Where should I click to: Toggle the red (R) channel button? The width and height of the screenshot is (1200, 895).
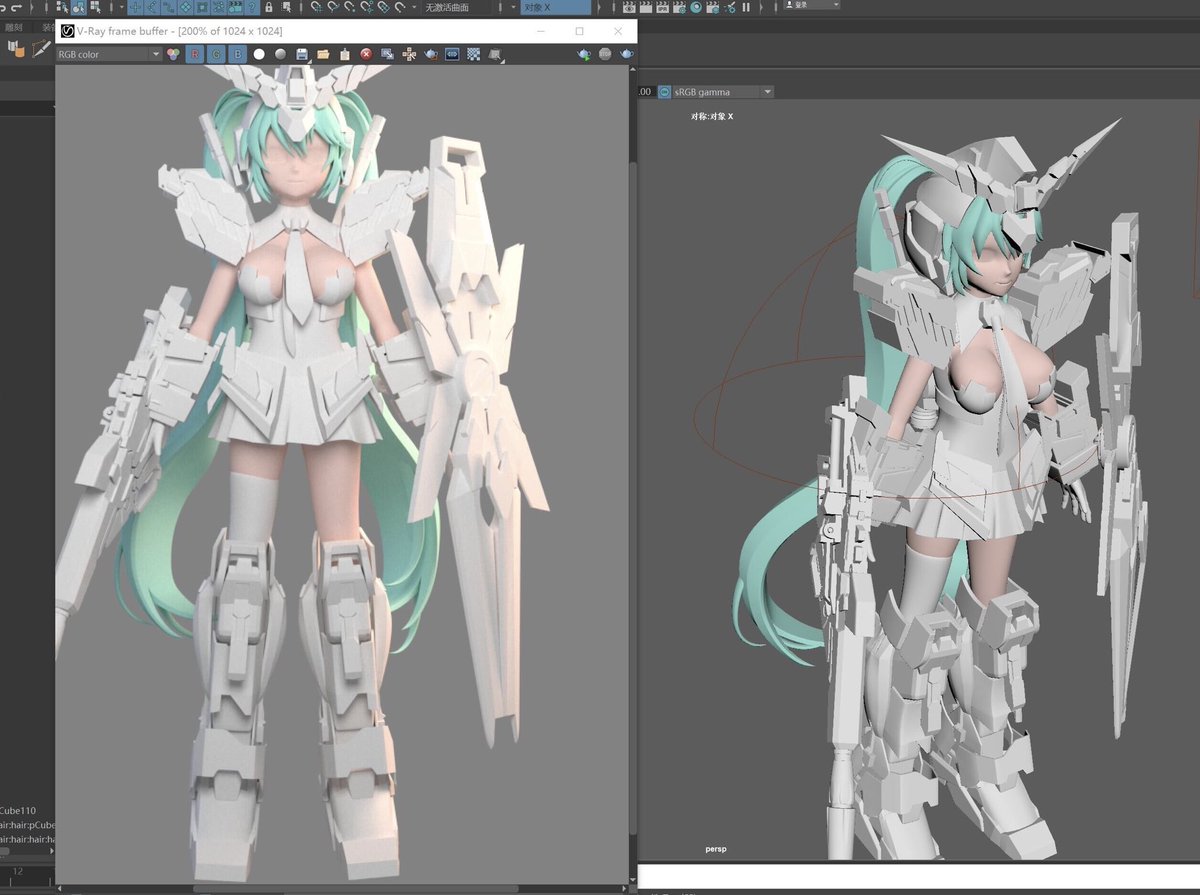(x=196, y=54)
